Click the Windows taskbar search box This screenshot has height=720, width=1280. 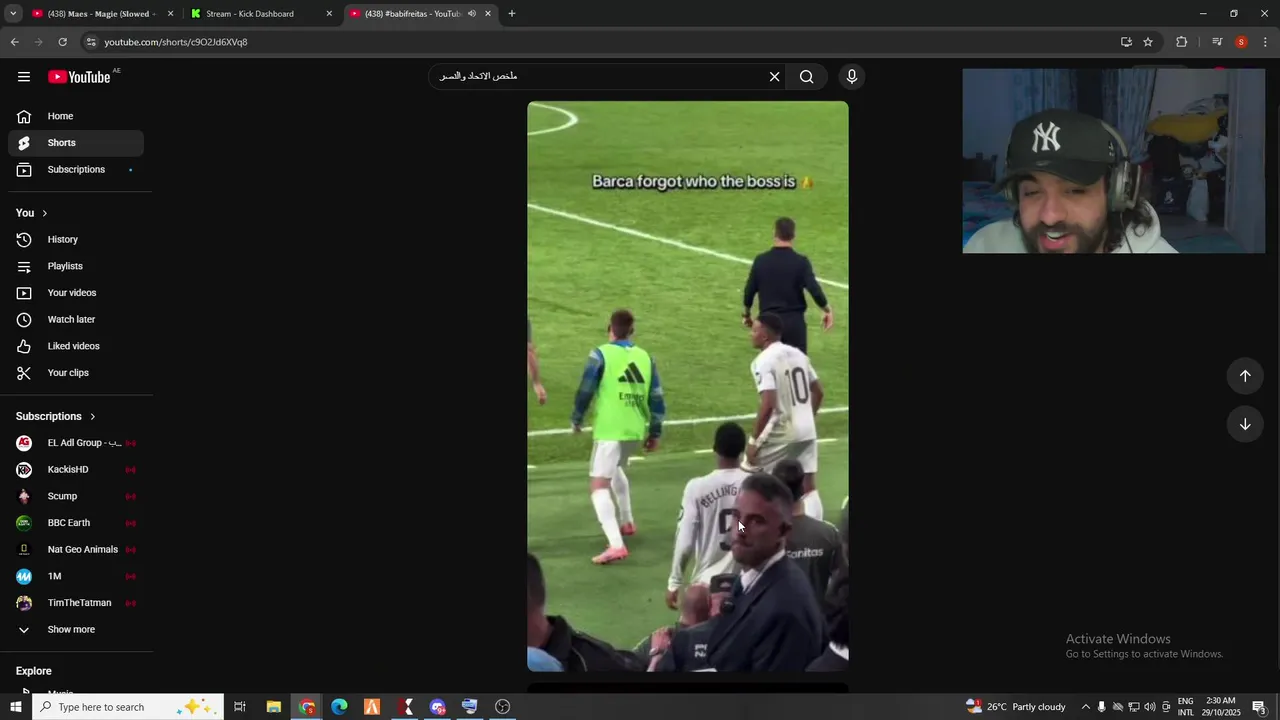(x=128, y=707)
